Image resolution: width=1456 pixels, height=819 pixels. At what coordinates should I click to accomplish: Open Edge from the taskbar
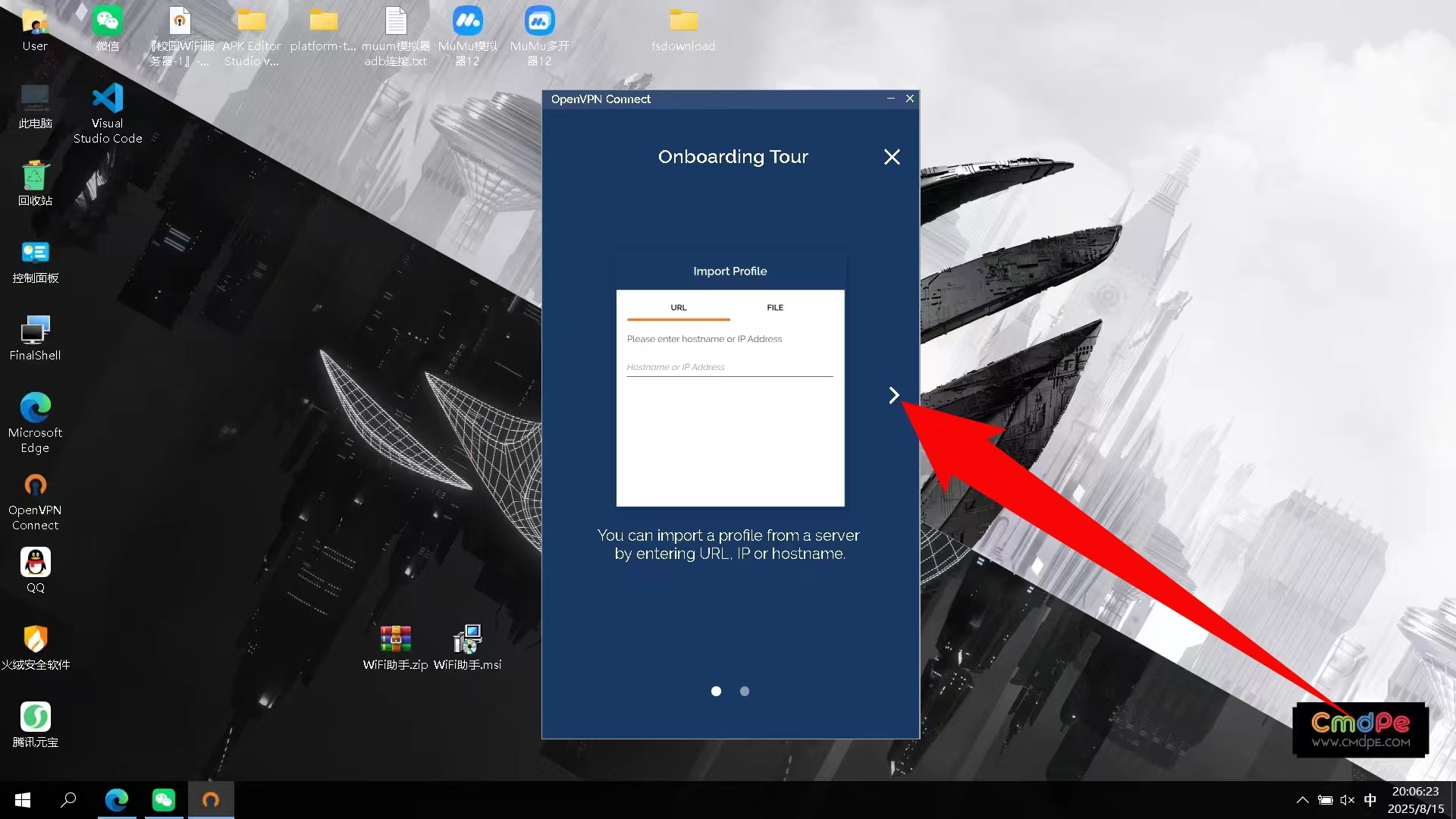pyautogui.click(x=117, y=800)
